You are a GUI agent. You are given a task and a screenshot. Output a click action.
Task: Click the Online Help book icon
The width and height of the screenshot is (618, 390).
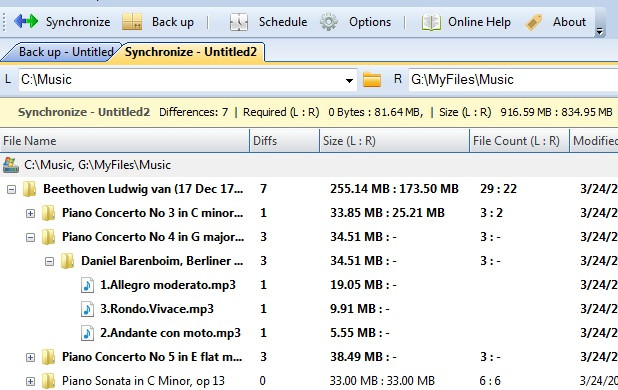click(x=431, y=22)
